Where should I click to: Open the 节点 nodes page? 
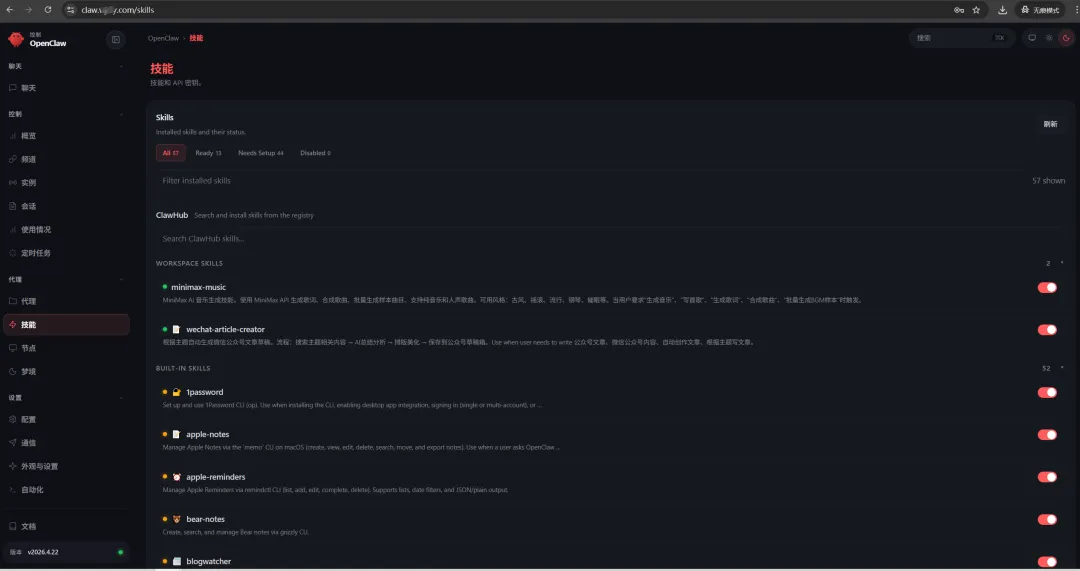click(x=66, y=348)
